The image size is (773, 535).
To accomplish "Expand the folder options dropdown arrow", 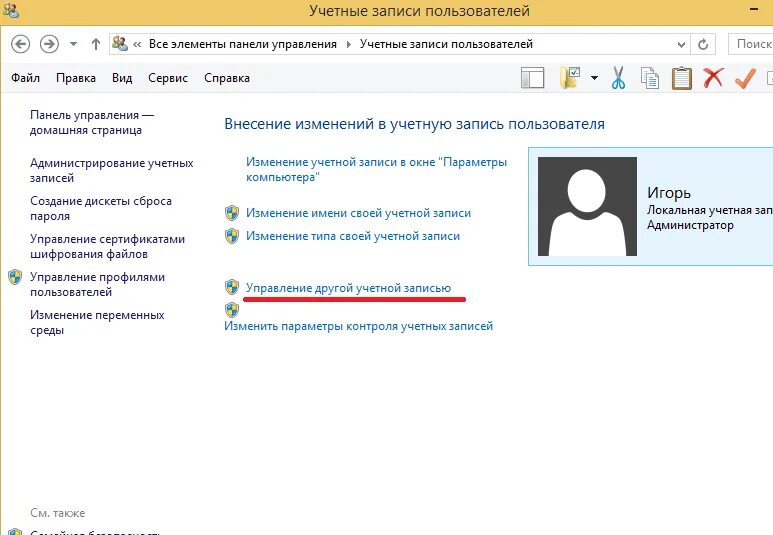I will click(x=595, y=78).
